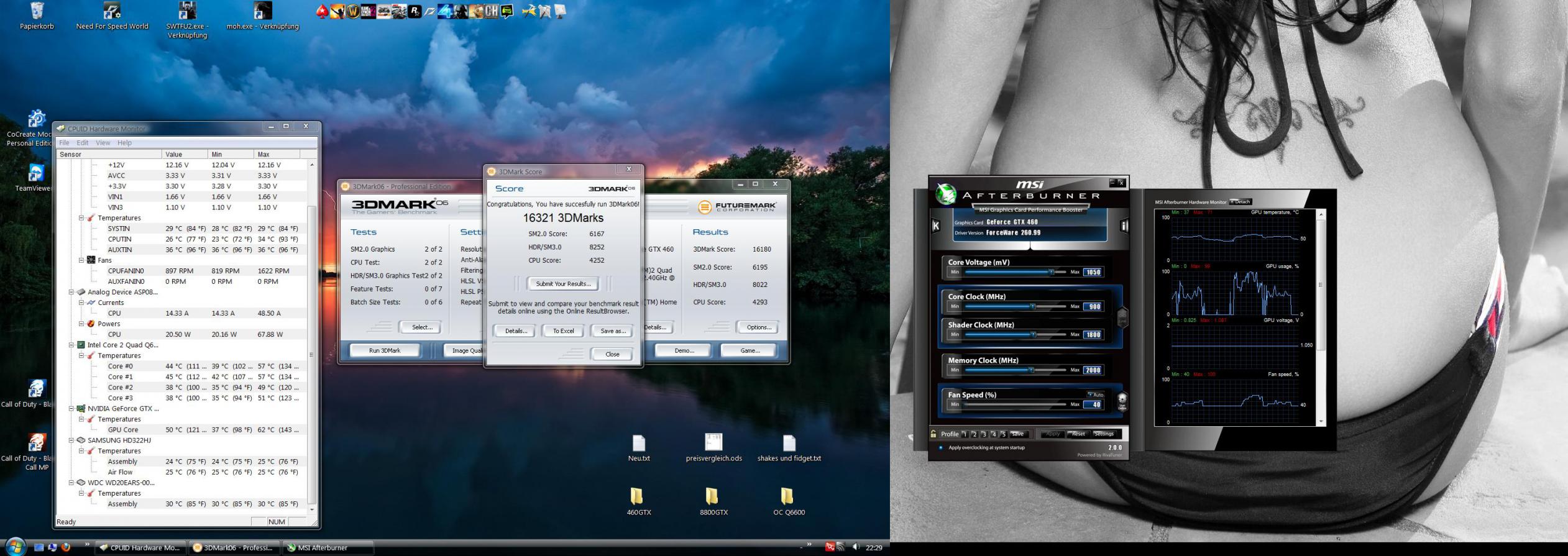
Task: Collapse the WDC WD20EARS node
Action: (71, 483)
